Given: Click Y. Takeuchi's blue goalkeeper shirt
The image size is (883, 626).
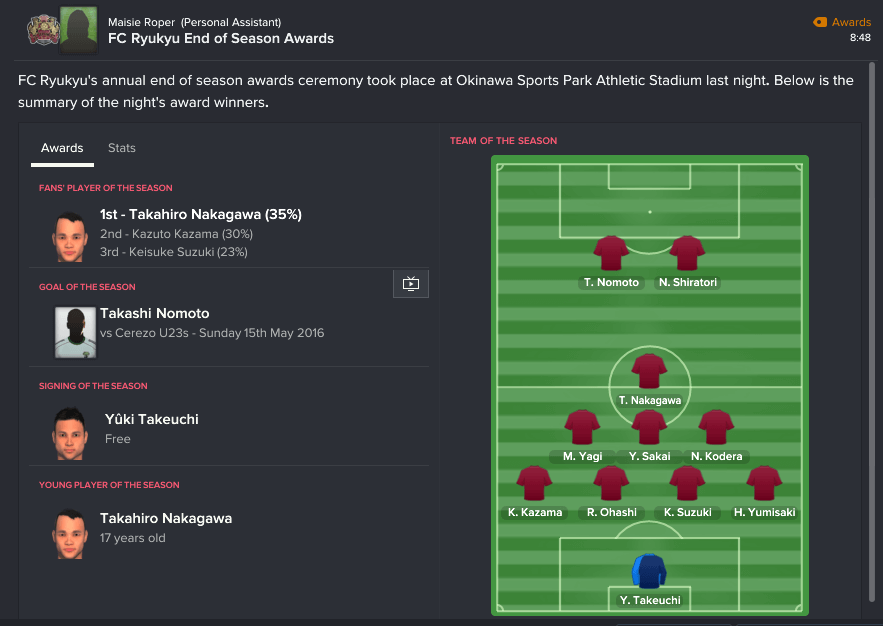Looking at the screenshot, I should click(x=649, y=571).
